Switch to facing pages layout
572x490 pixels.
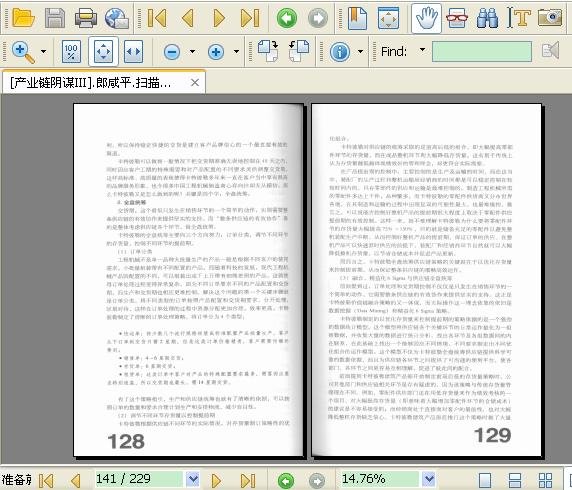(x=545, y=481)
